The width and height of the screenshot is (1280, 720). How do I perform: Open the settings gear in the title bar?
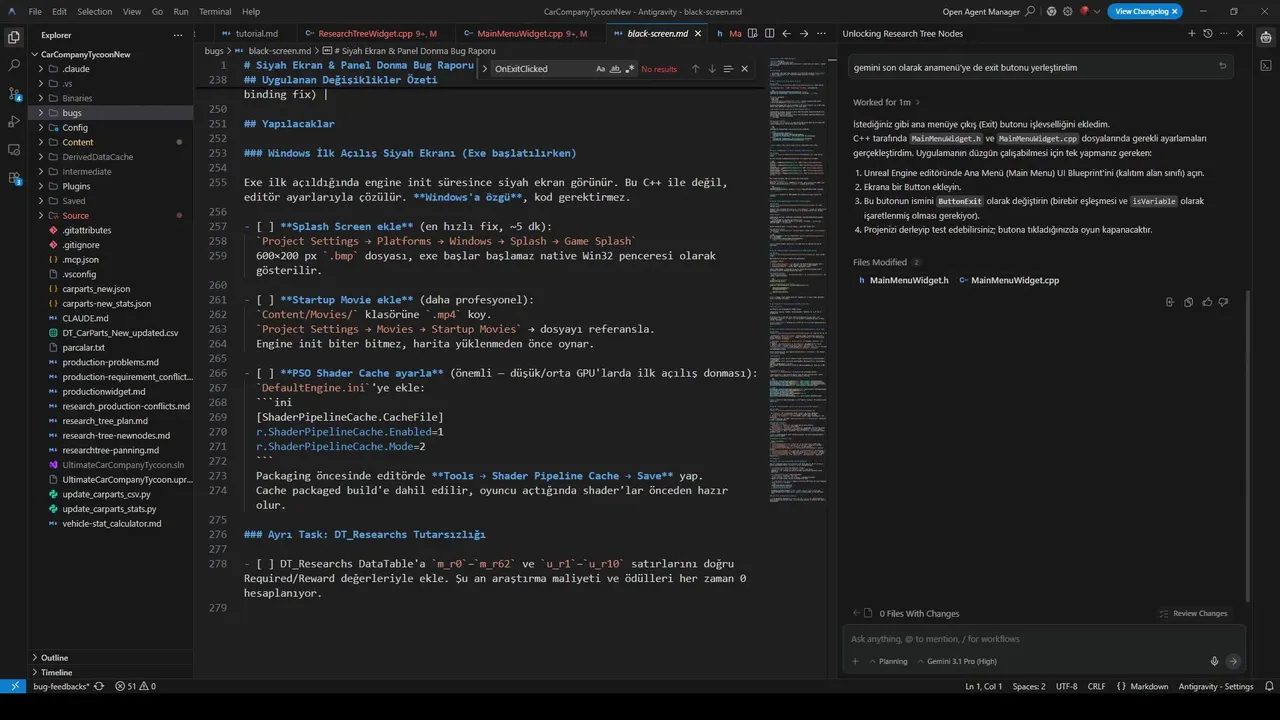(1066, 12)
